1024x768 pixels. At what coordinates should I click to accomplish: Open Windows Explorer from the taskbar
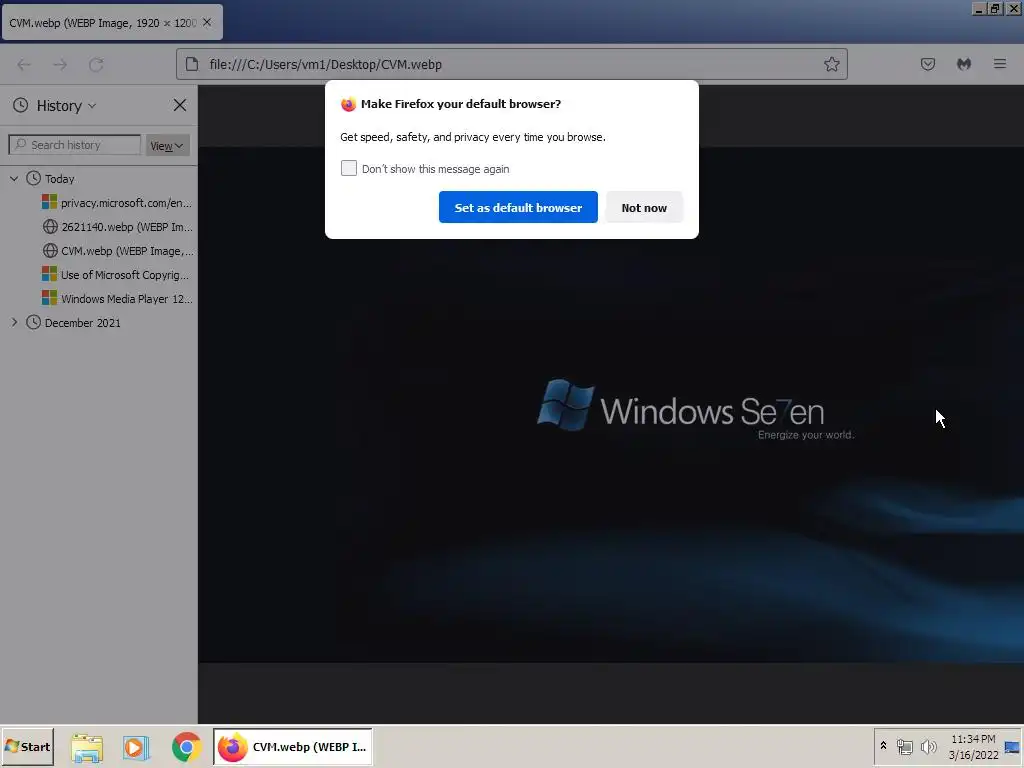click(87, 748)
